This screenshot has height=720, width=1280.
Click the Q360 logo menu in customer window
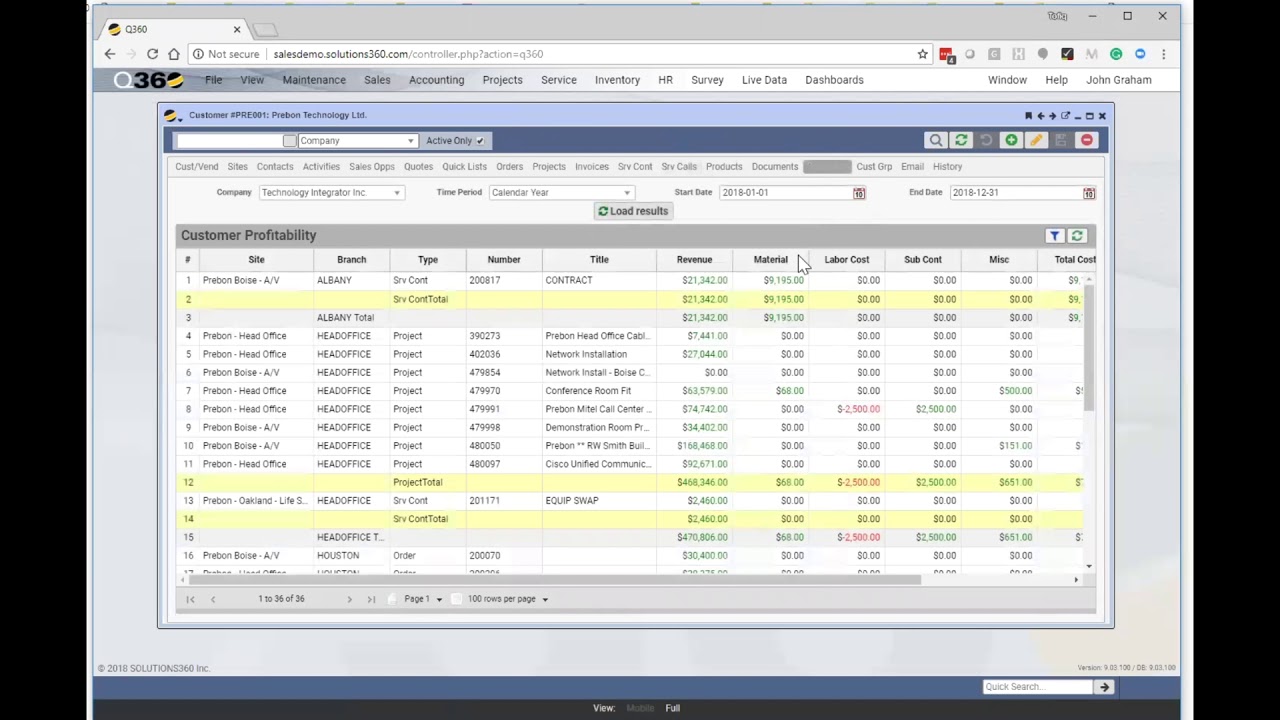click(171, 115)
